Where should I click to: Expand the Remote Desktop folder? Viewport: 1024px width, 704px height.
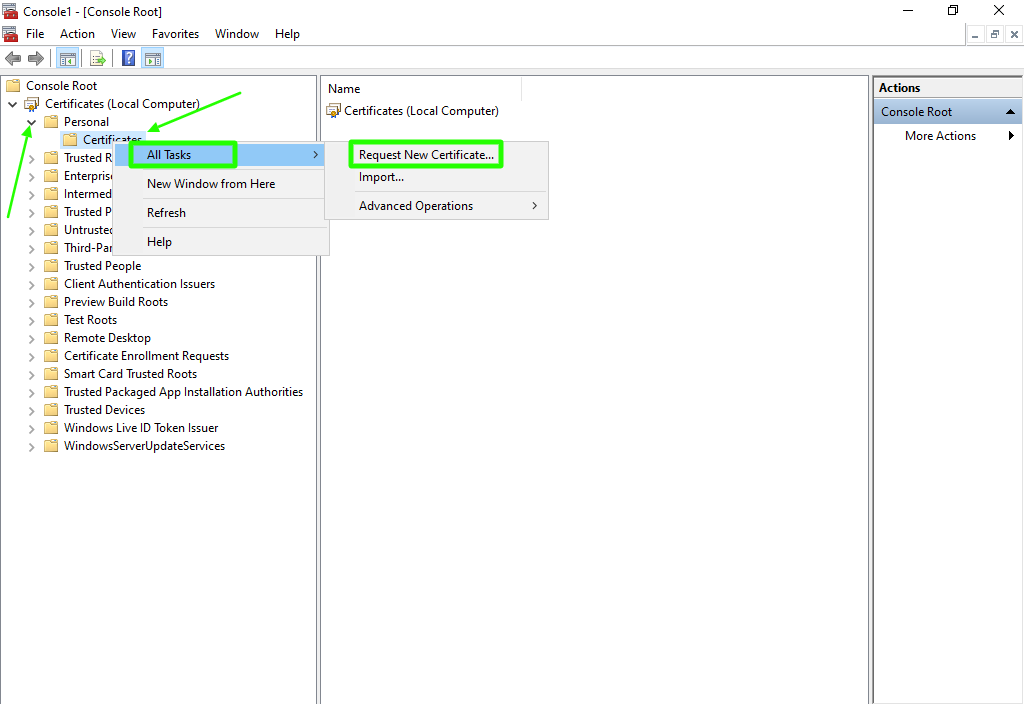point(31,338)
